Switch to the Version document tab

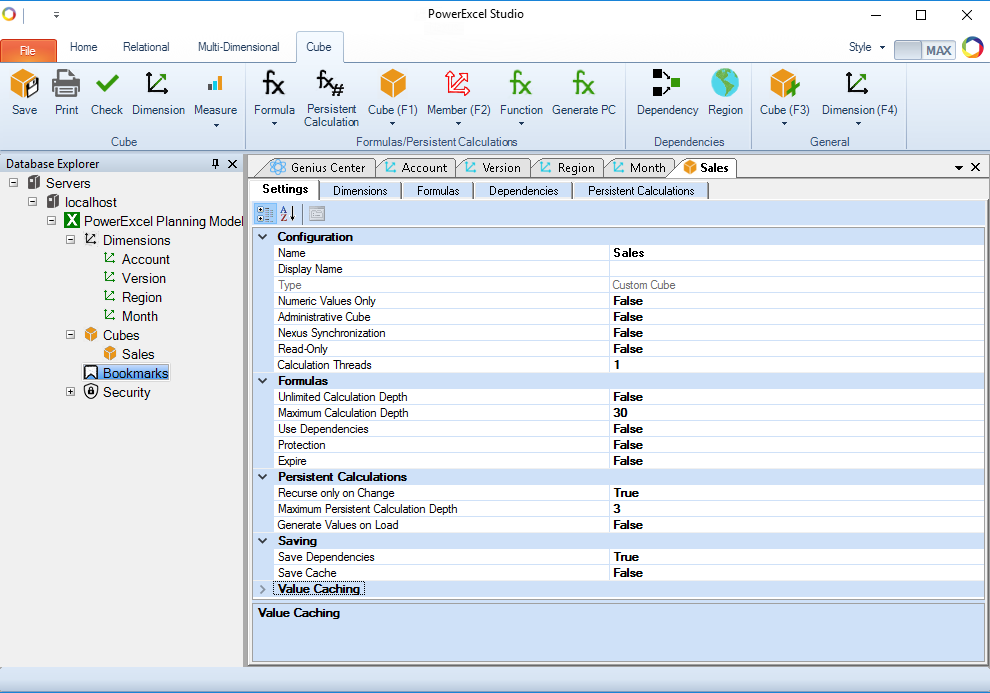(494, 168)
